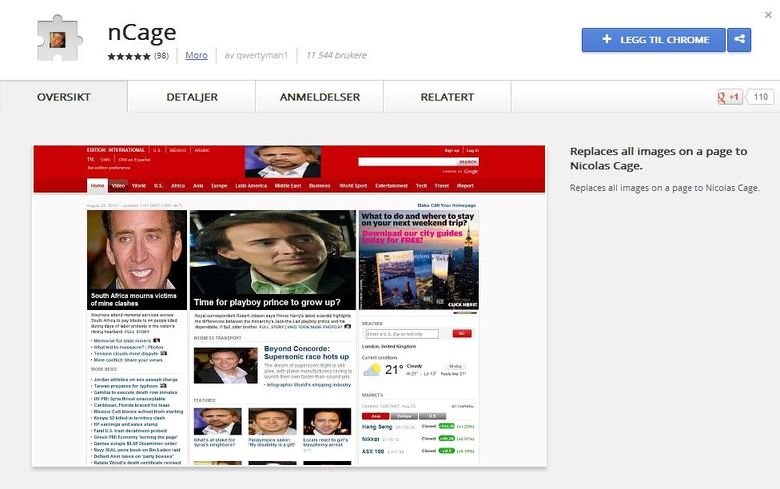This screenshot has width=780, height=489.
Task: Click the nCage puzzle-piece extension icon
Action: [x=59, y=38]
